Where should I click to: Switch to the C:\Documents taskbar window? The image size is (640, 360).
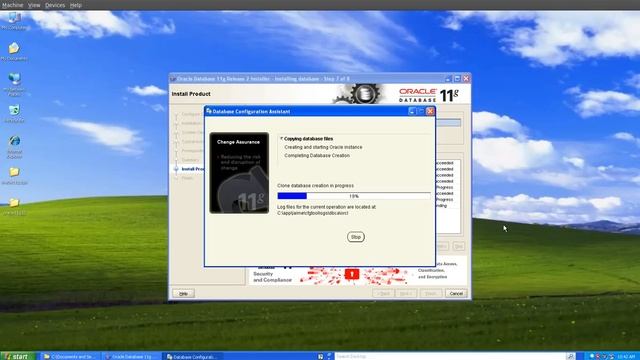pos(70,356)
